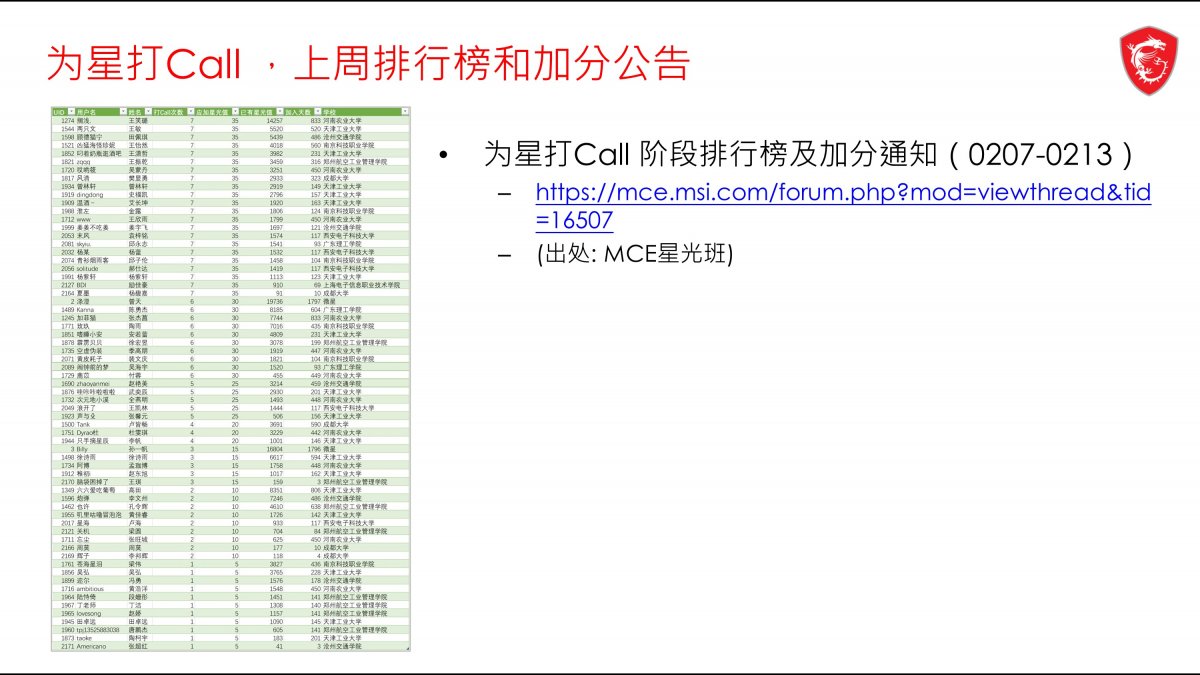Click the star value 8185 cell

click(277, 310)
